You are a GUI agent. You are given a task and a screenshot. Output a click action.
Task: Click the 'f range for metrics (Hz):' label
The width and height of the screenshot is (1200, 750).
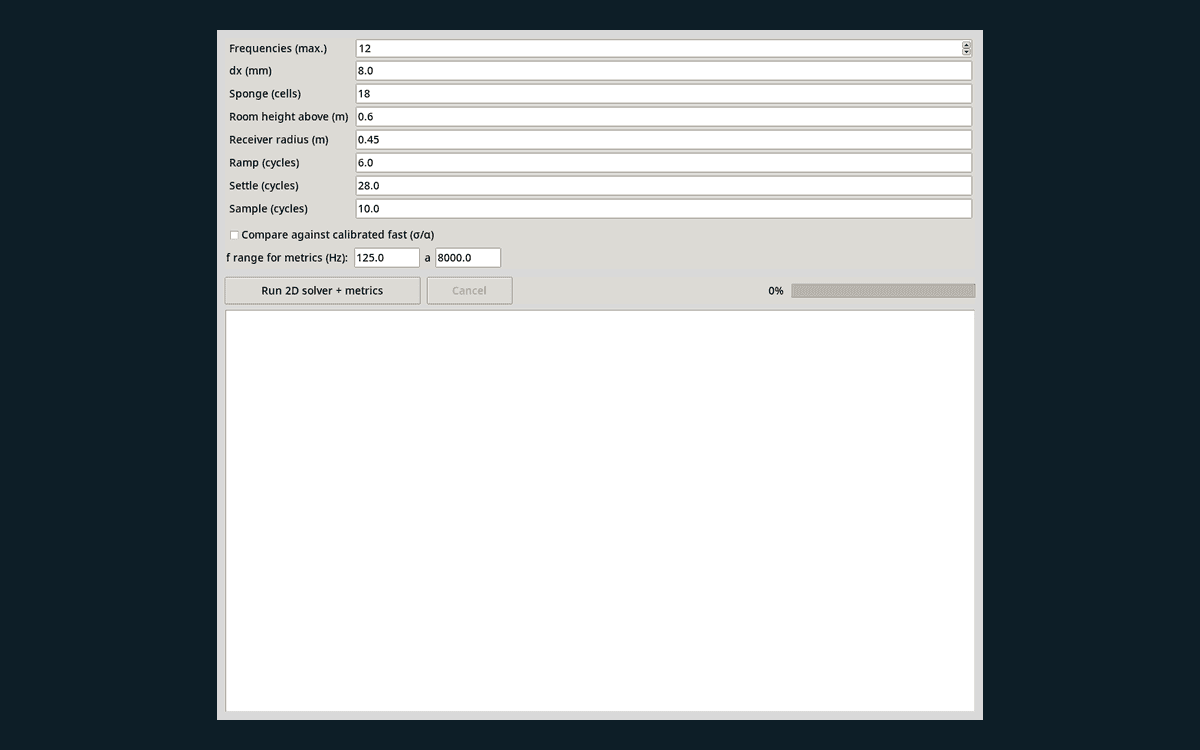[287, 258]
